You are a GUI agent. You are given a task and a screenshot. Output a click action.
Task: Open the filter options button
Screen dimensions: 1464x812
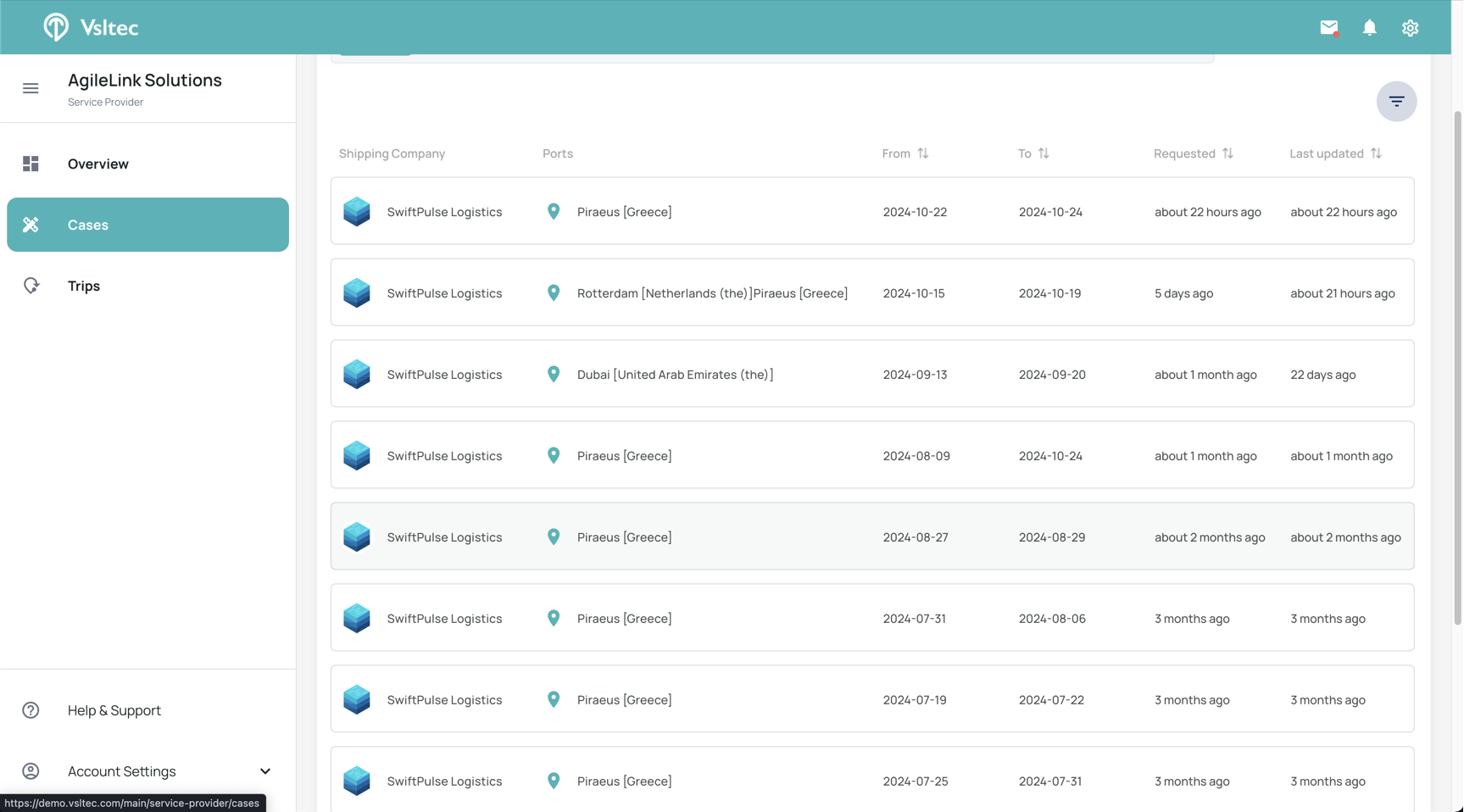1395,102
